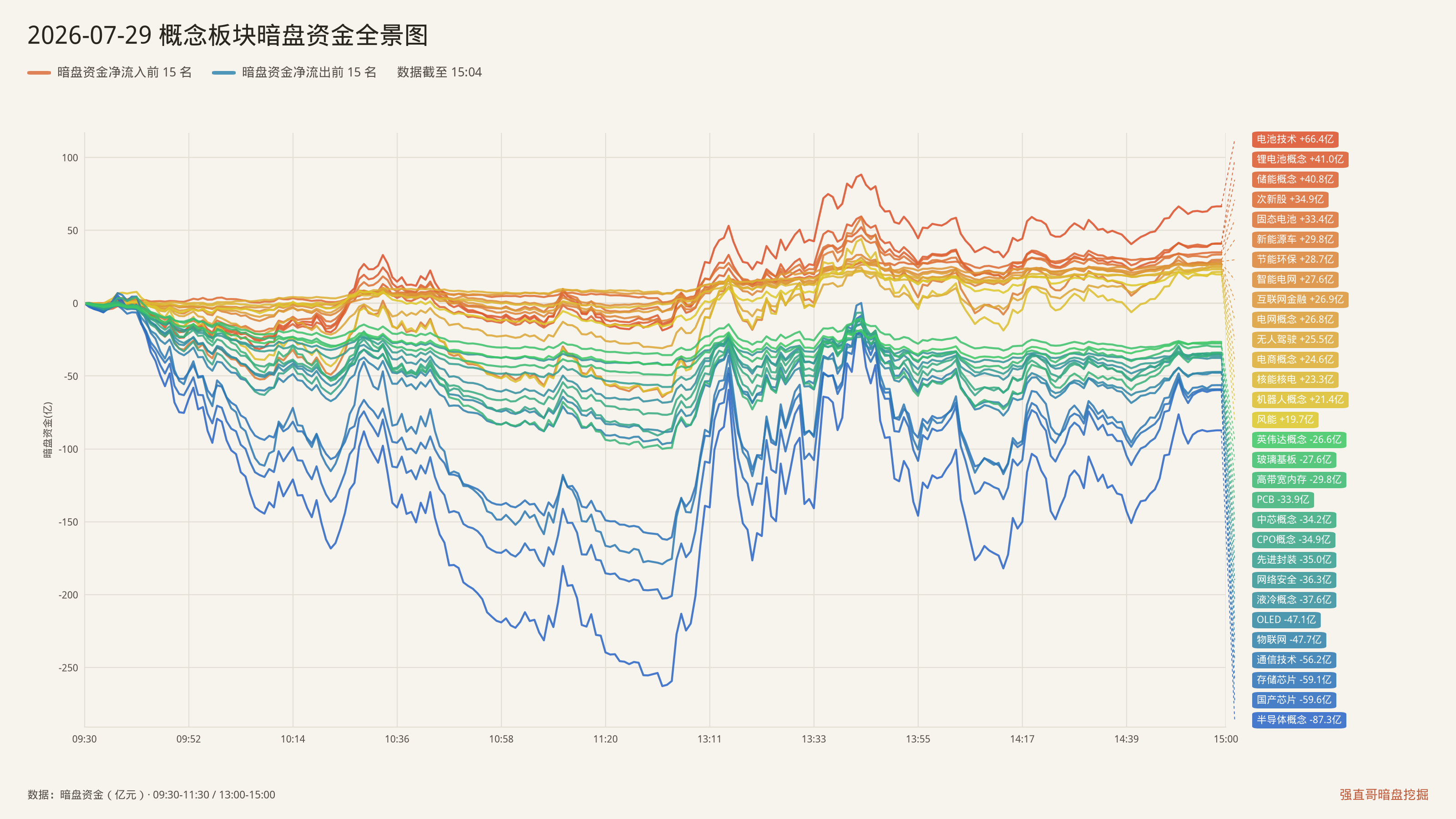Select the 半导体概念 -87.3亿 tag
Screen dimensions: 1456x819
[x=1298, y=720]
